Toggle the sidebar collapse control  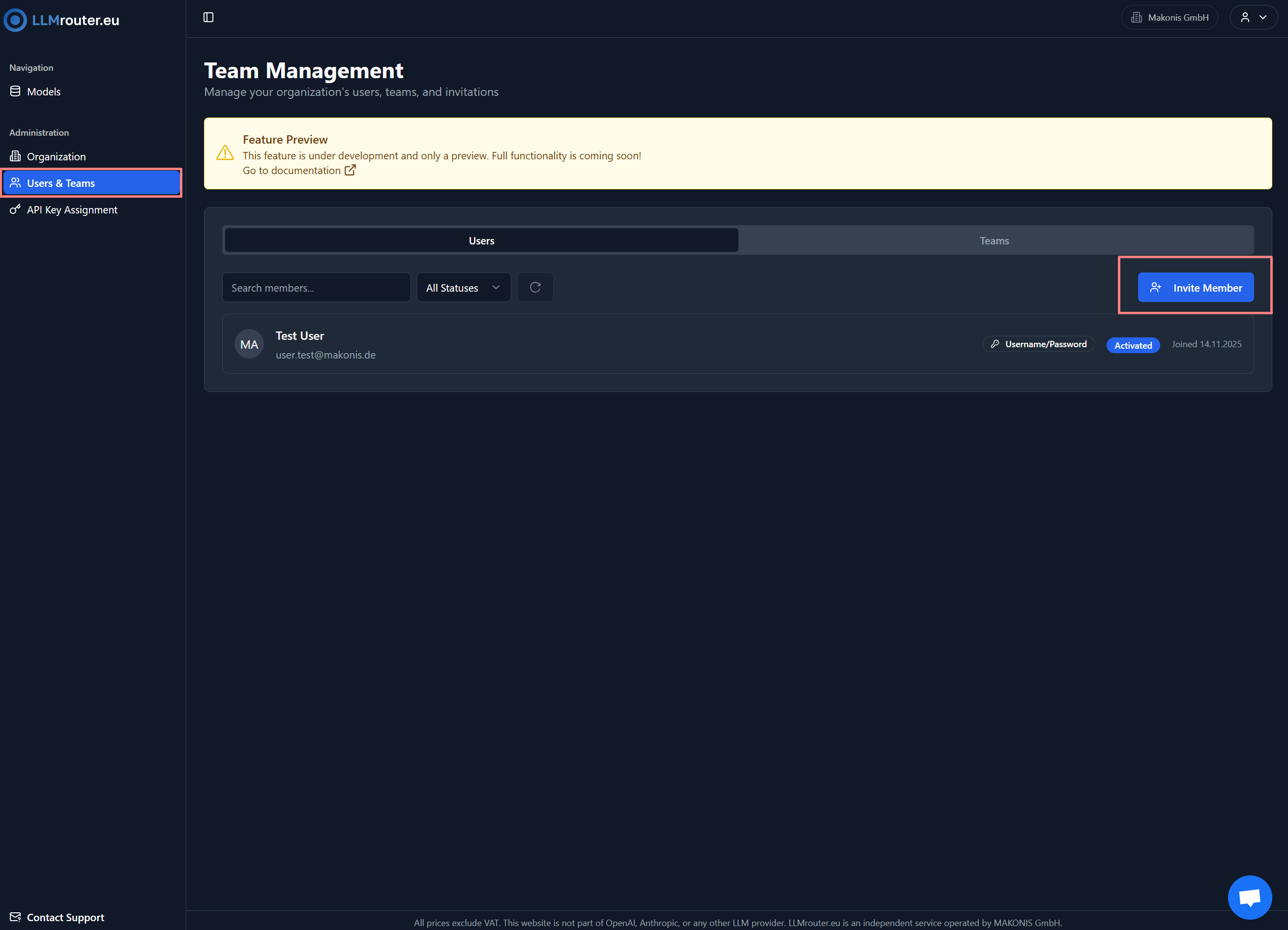pyautogui.click(x=207, y=17)
